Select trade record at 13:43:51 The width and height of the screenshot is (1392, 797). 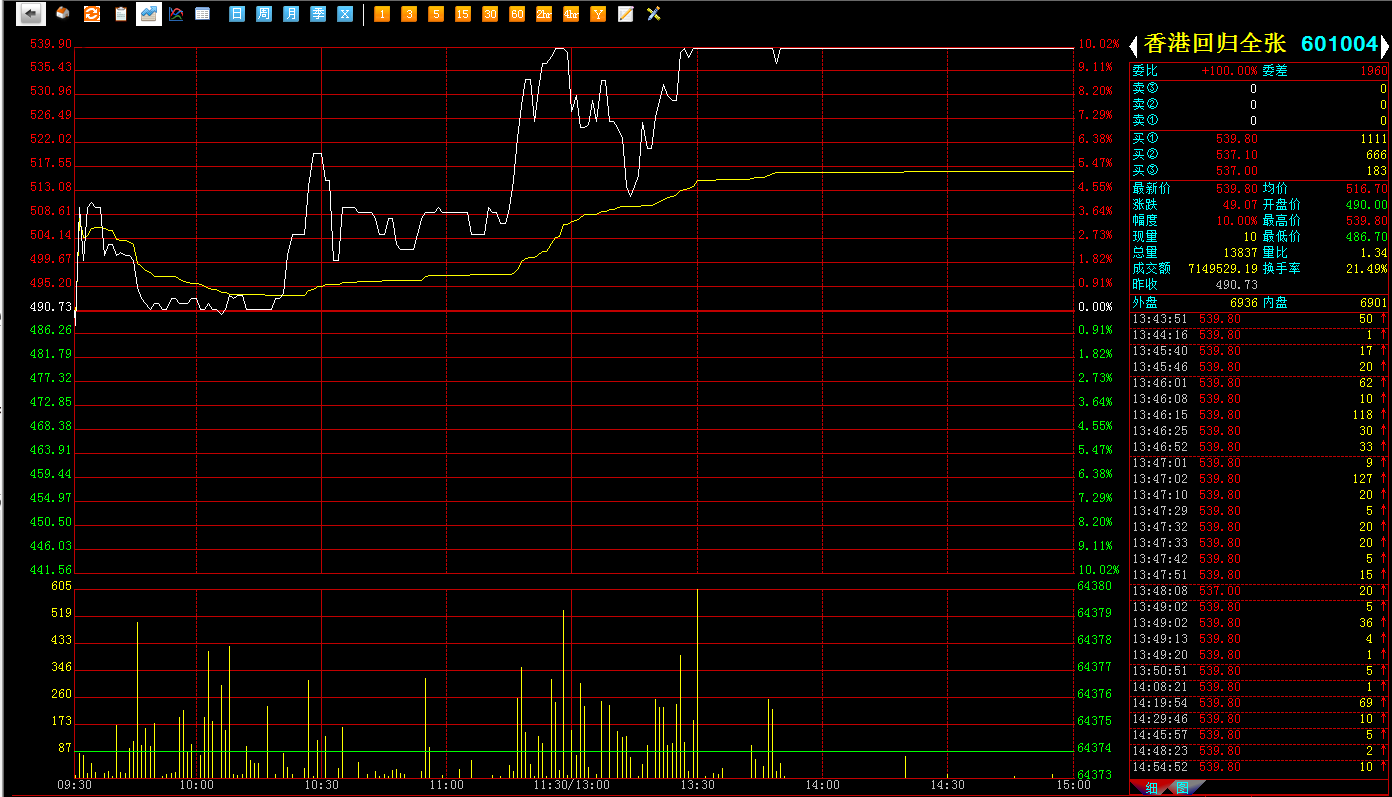pos(1260,319)
